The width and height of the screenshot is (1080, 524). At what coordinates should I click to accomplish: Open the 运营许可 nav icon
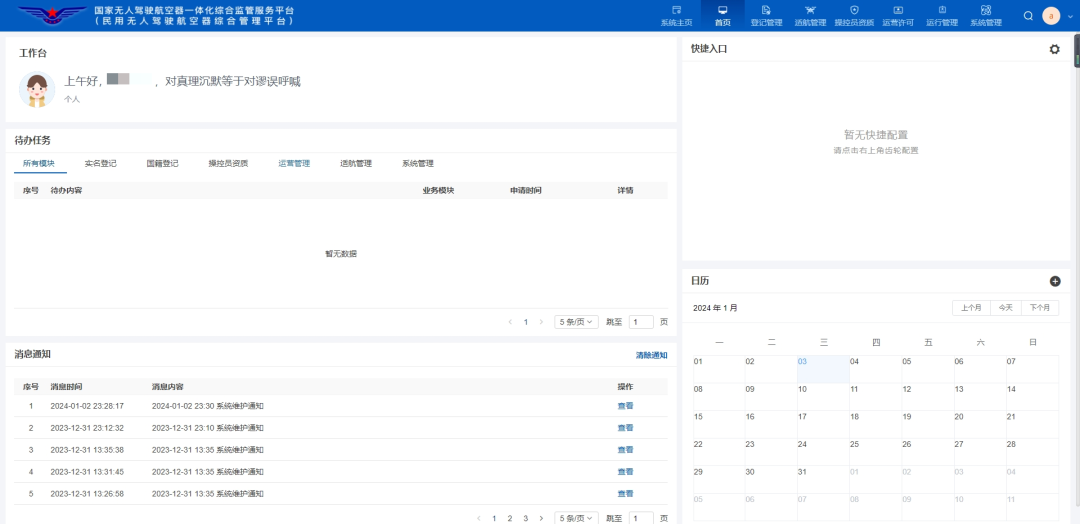(898, 10)
